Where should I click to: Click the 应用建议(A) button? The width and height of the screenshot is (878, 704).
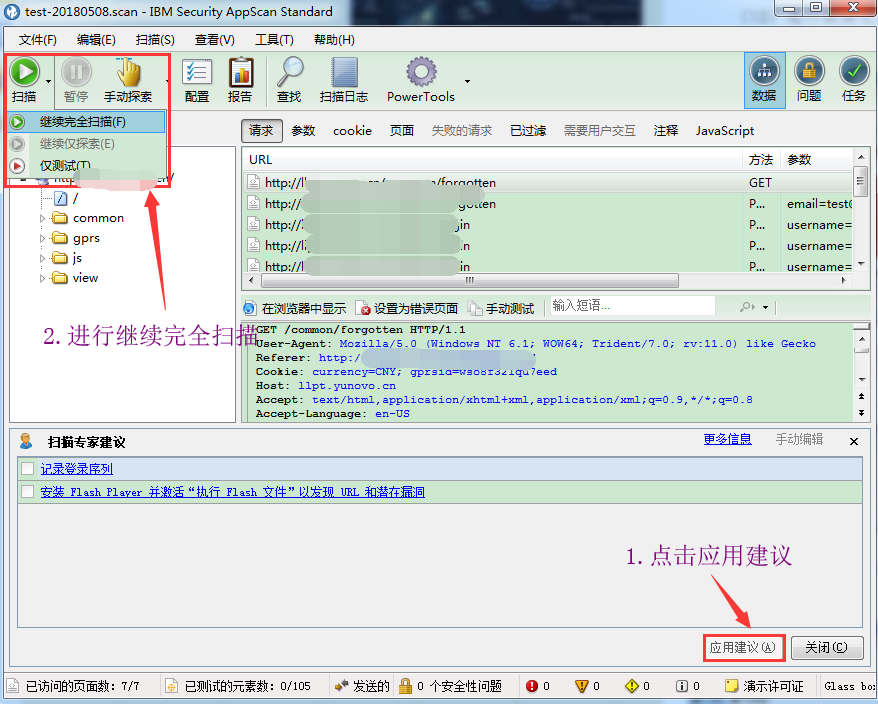743,647
